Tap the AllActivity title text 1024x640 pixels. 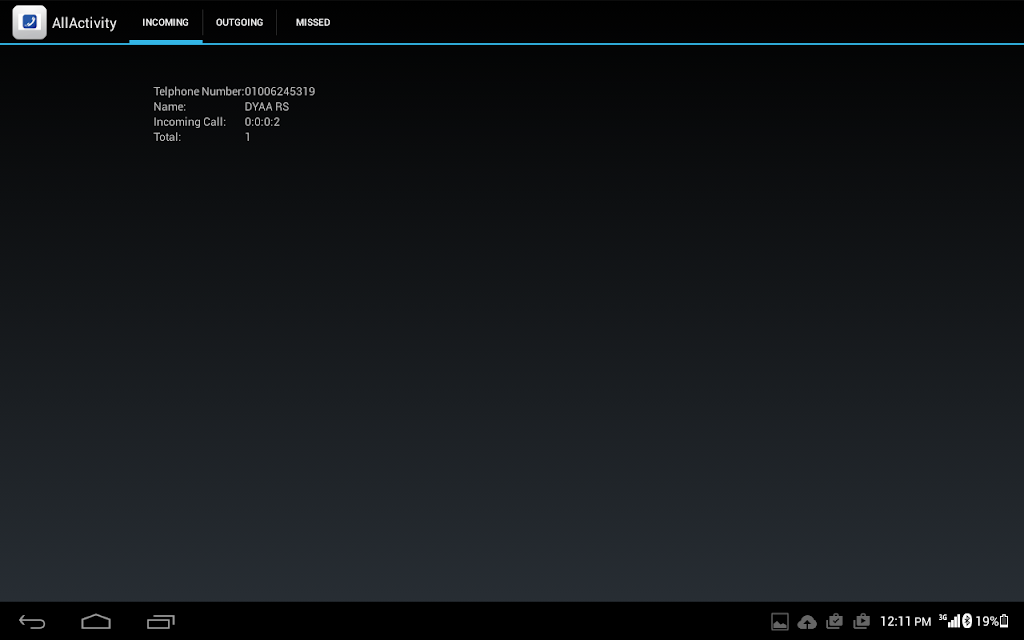tap(84, 23)
